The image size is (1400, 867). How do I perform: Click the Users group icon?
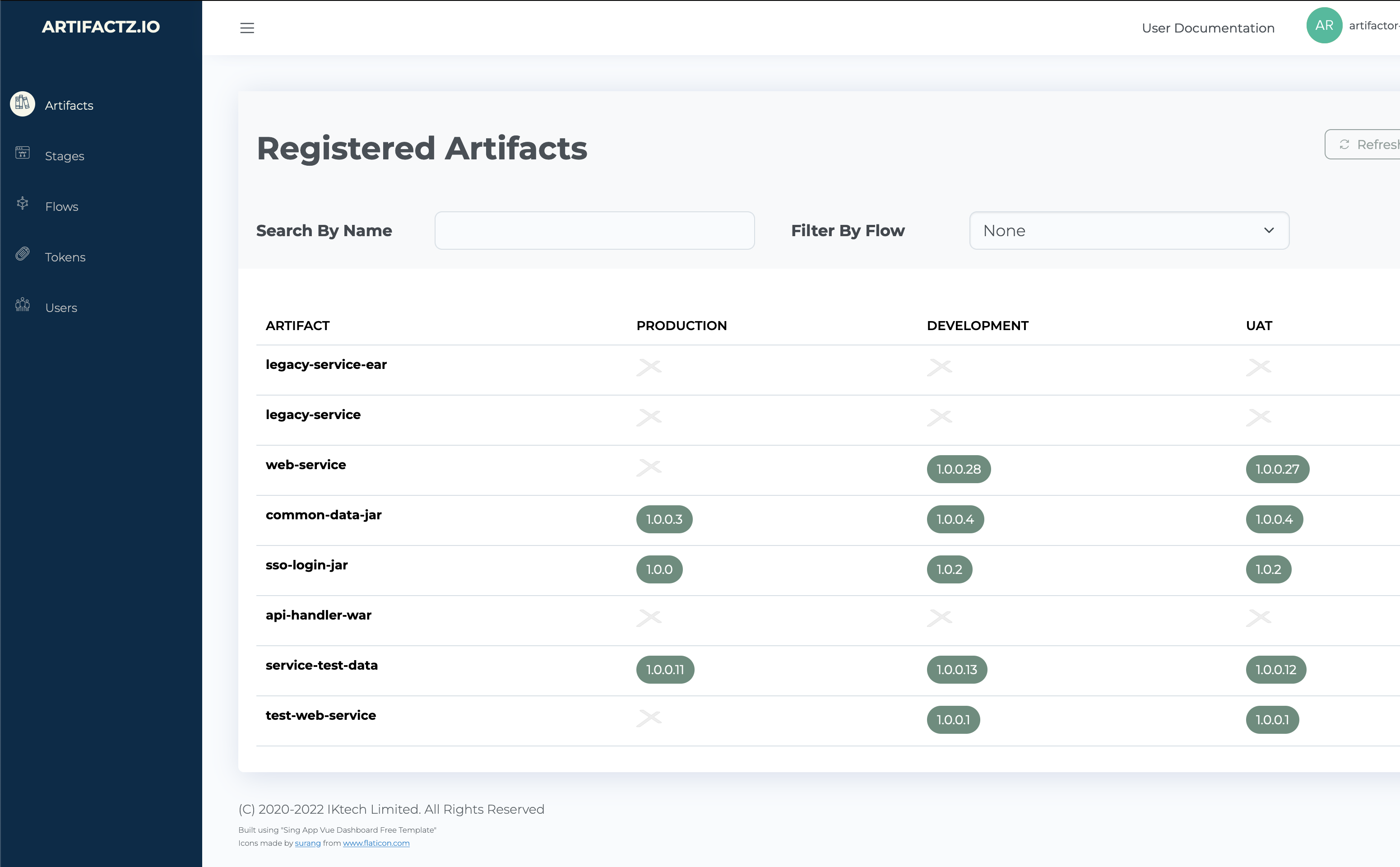tap(23, 304)
